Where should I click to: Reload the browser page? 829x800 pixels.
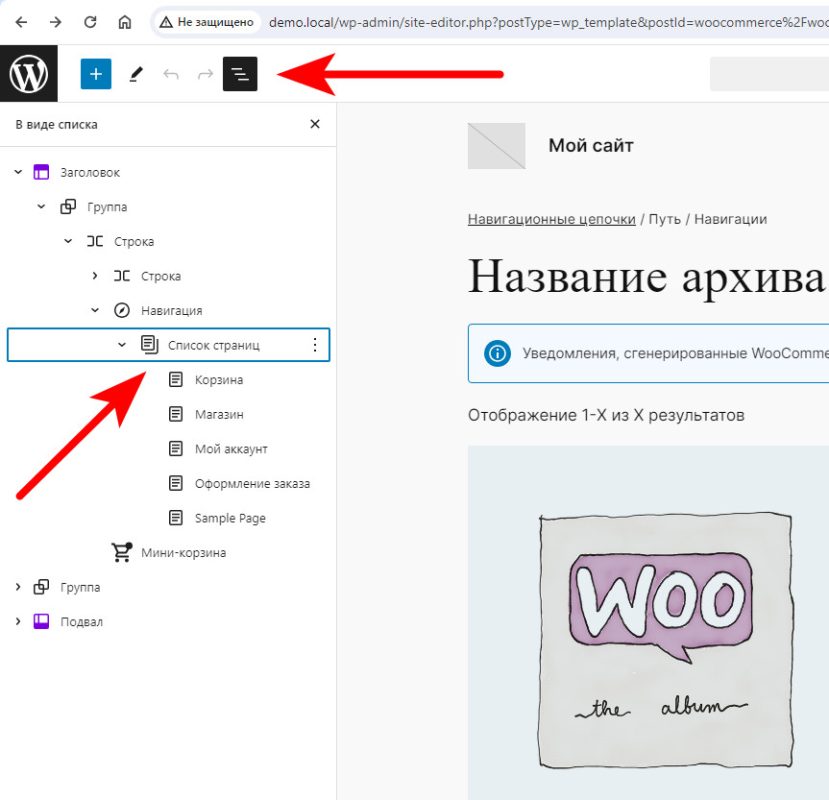tap(90, 22)
